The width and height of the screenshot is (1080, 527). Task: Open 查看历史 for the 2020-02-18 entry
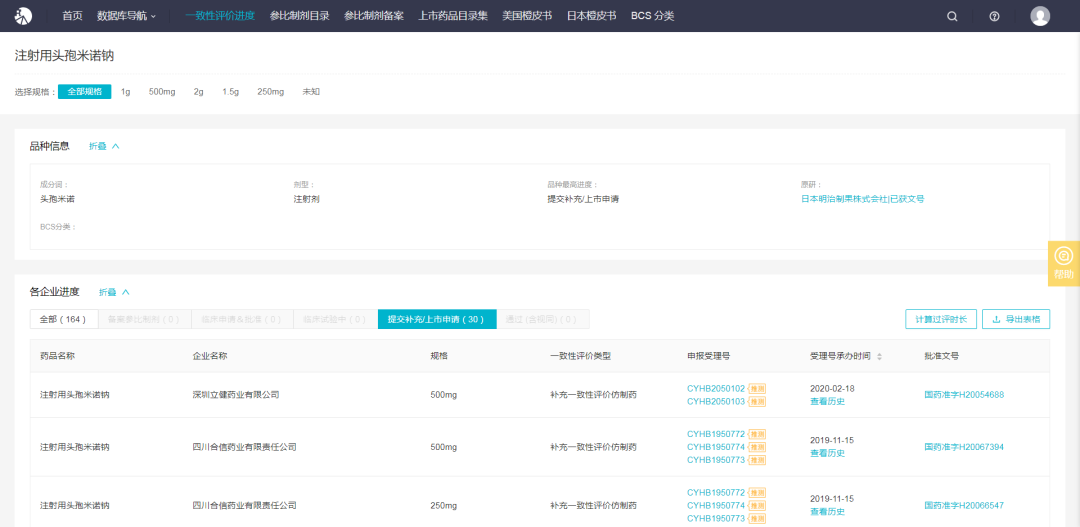pos(827,401)
